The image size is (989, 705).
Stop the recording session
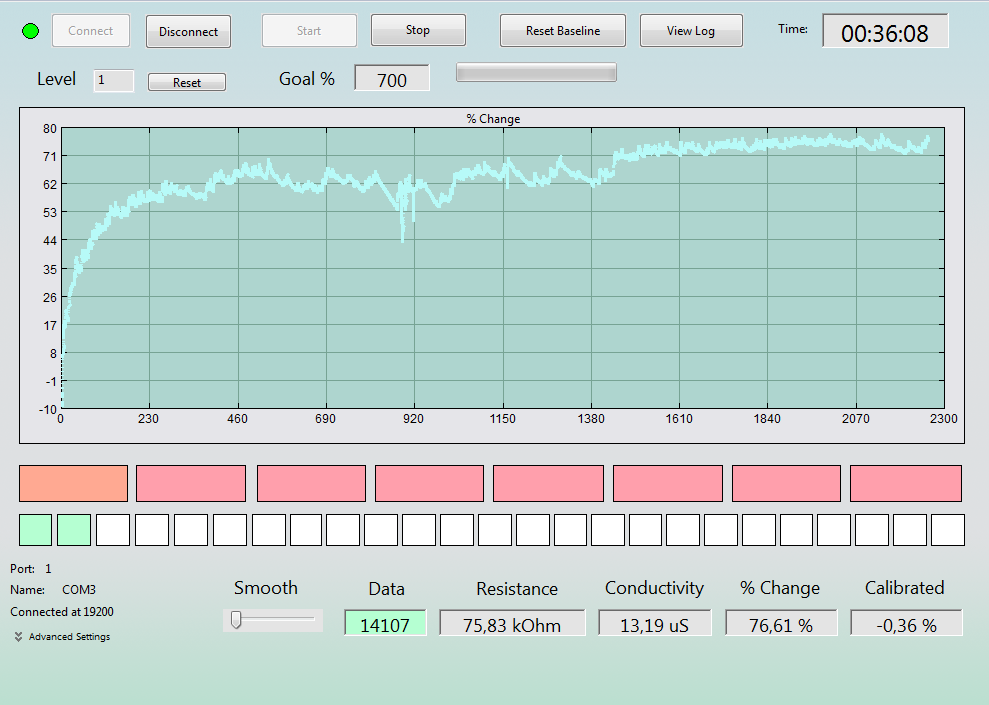point(418,30)
